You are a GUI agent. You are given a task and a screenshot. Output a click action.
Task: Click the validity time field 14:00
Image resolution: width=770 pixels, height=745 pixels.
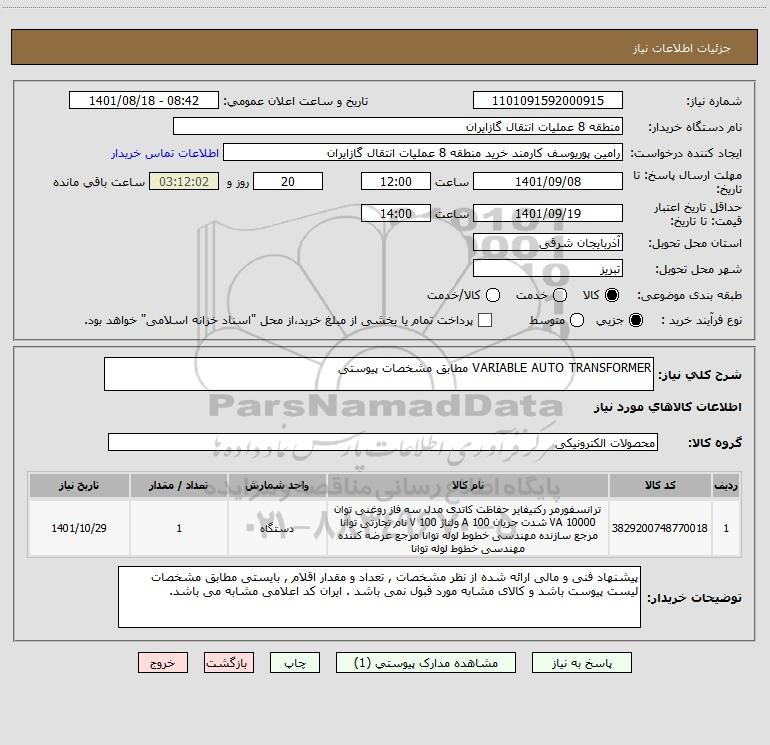coord(396,213)
